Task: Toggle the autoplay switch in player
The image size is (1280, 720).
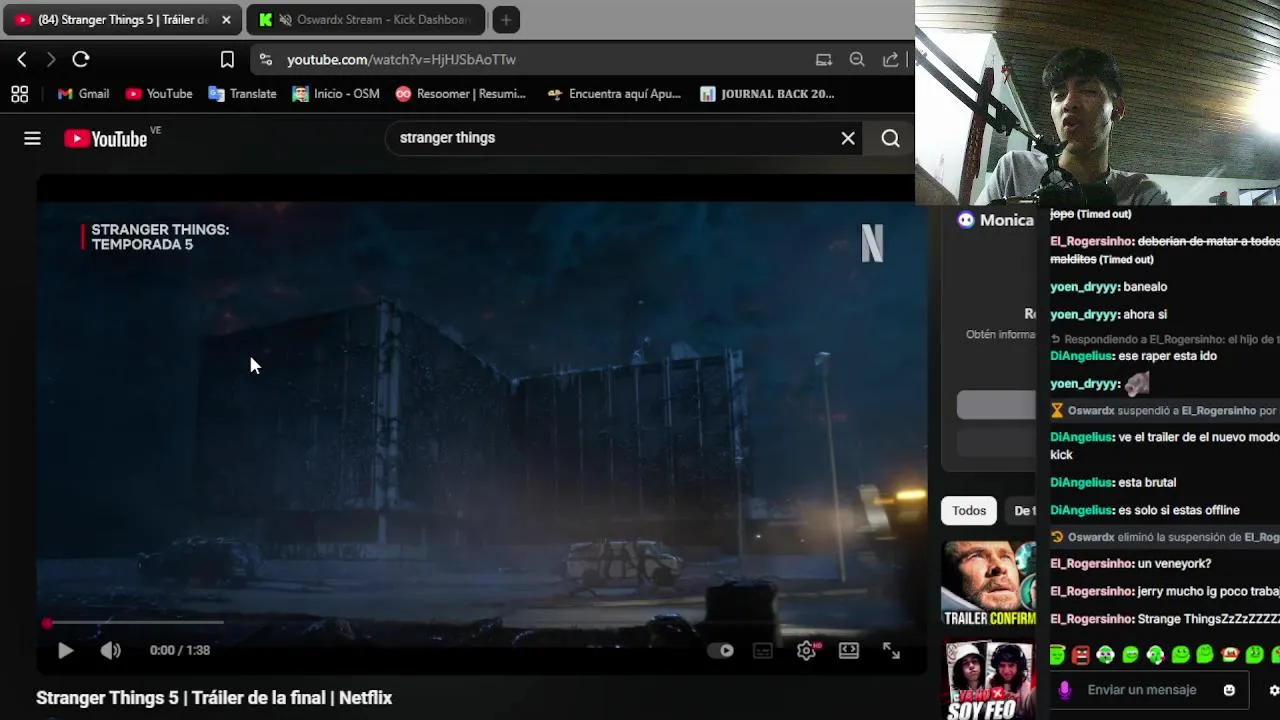Action: coord(721,651)
